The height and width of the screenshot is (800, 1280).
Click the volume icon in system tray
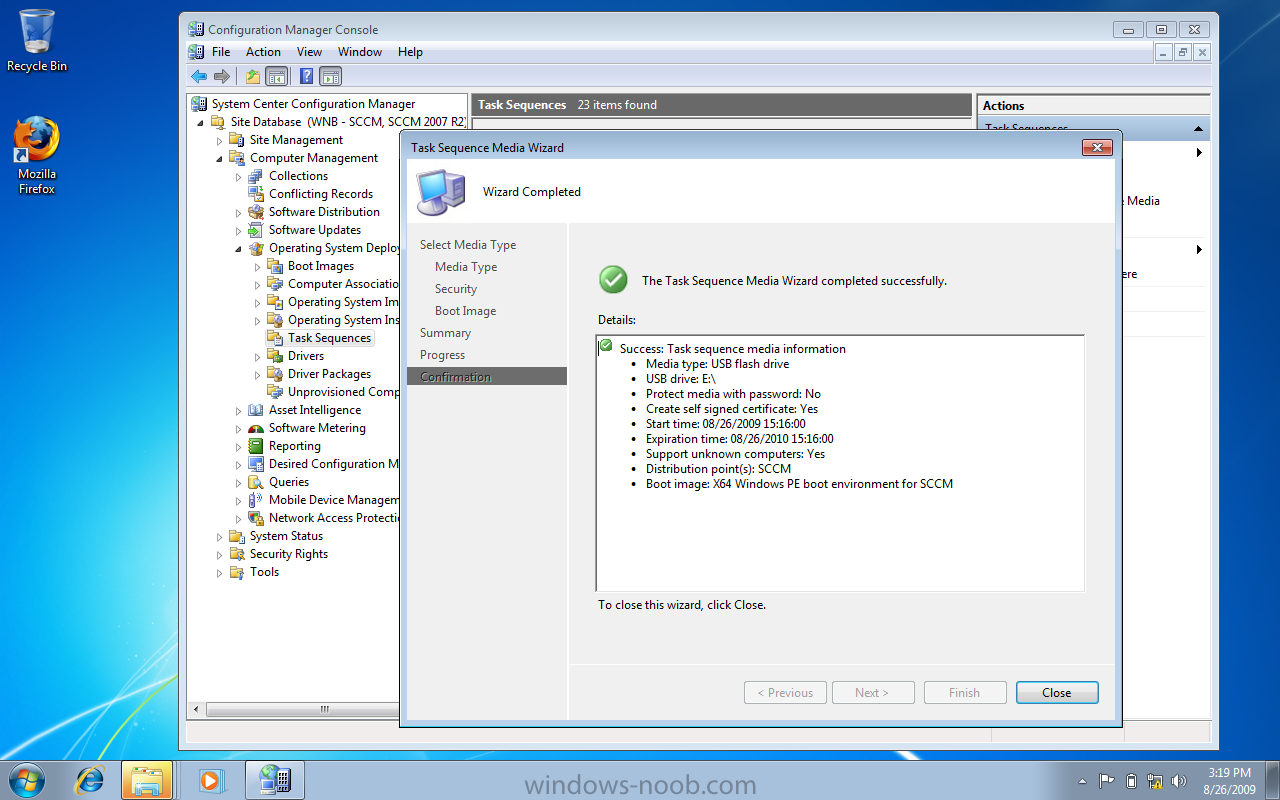point(1179,781)
